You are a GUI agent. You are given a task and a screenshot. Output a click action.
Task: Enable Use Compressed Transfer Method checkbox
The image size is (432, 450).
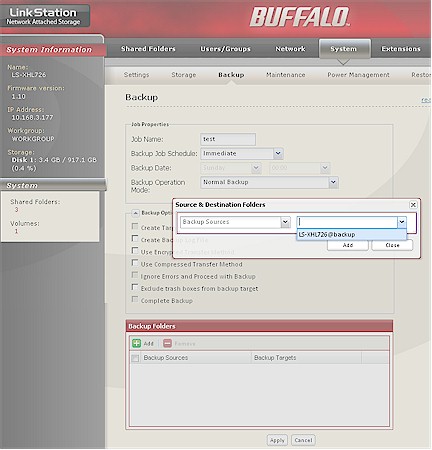click(x=135, y=263)
